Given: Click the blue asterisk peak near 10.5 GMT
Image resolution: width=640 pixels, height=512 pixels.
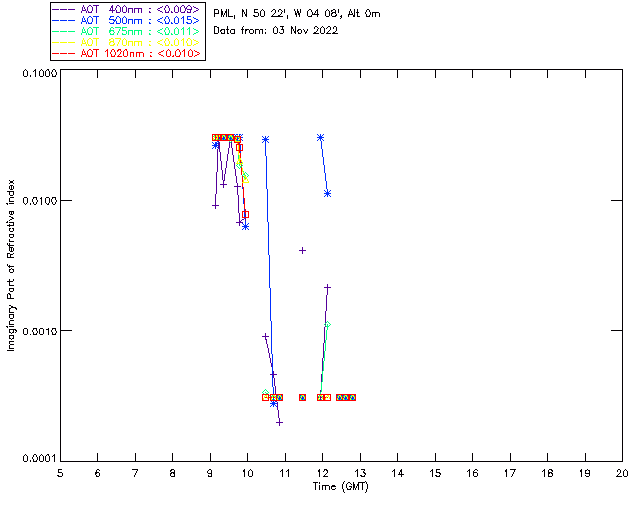Looking at the screenshot, I should point(265,140).
